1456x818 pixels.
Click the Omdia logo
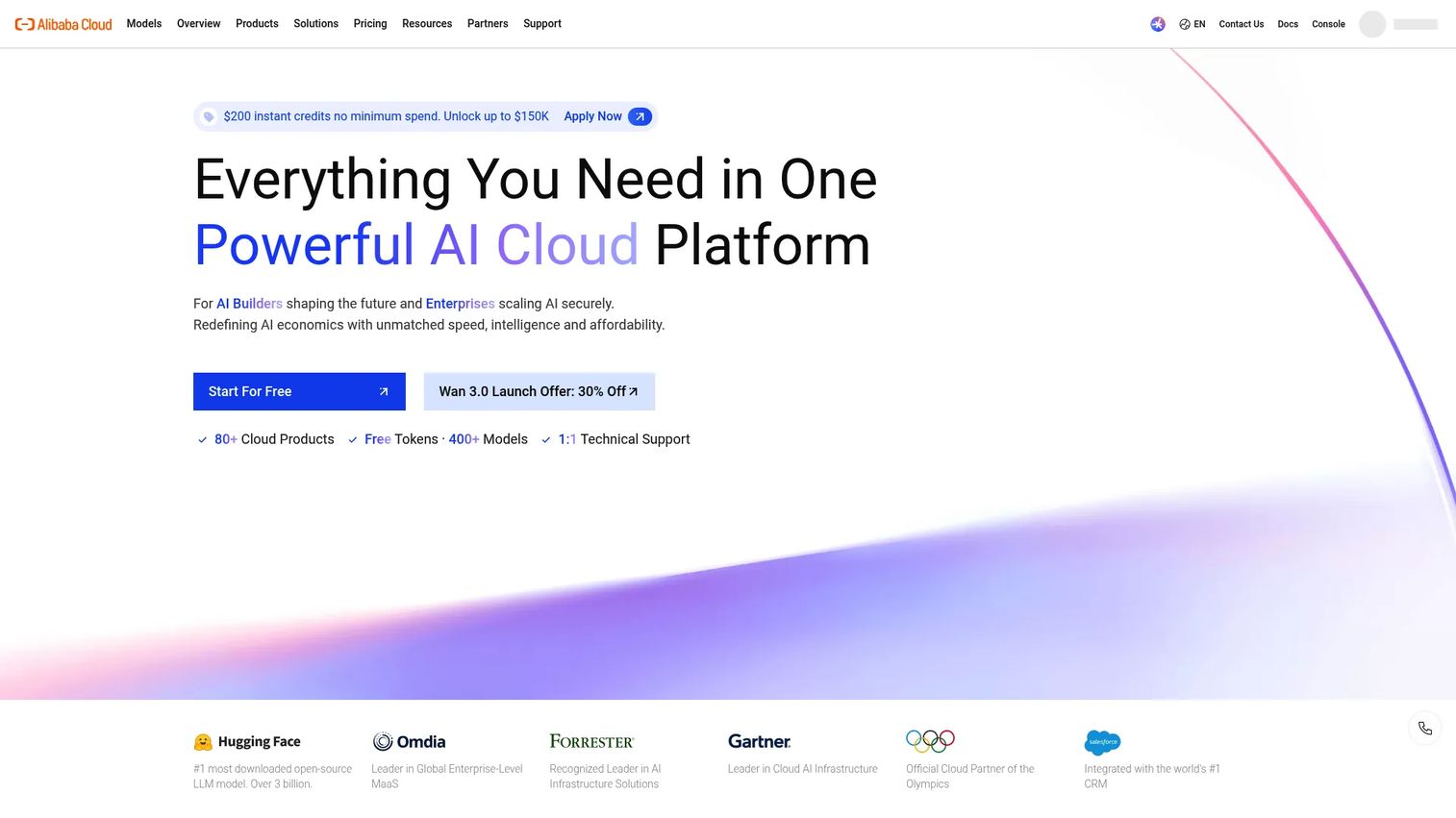(409, 742)
